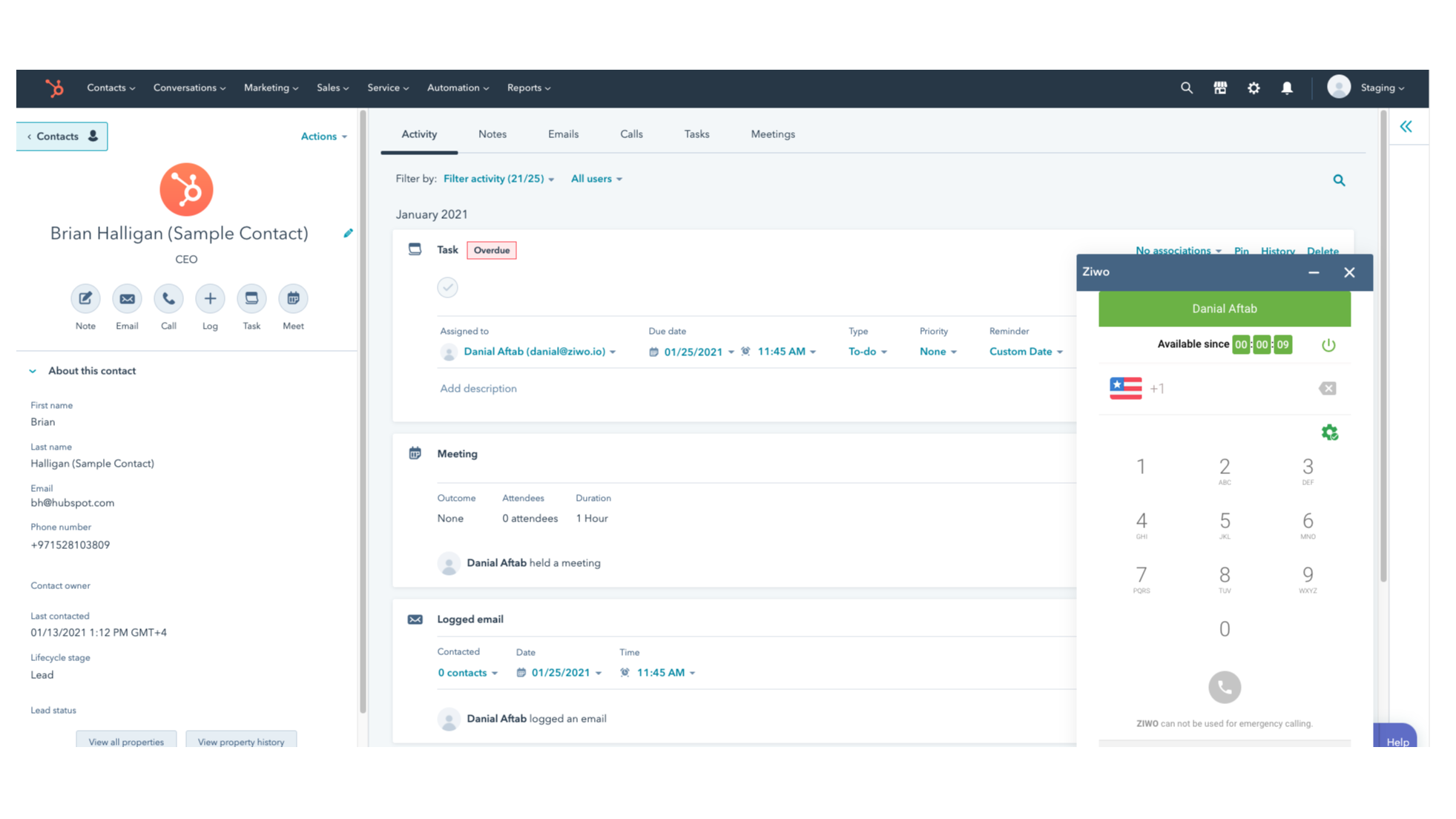Image resolution: width=1456 pixels, height=819 pixels.
Task: Click View all properties button
Action: coord(127,741)
